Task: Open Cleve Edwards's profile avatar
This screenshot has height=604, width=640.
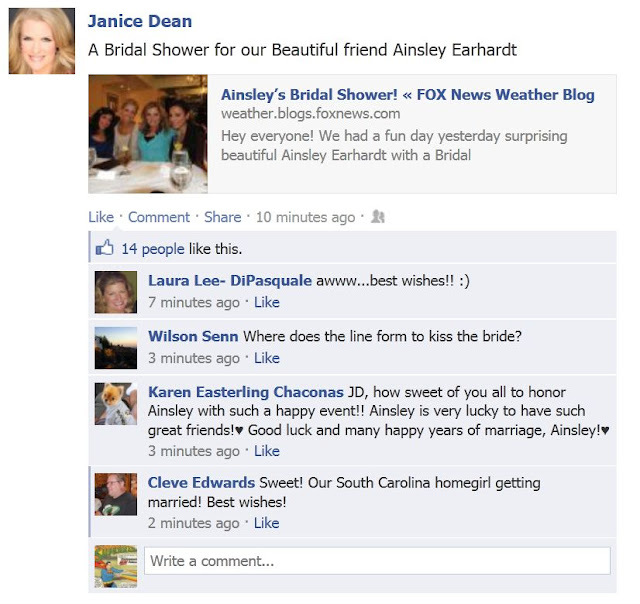Action: point(116,494)
